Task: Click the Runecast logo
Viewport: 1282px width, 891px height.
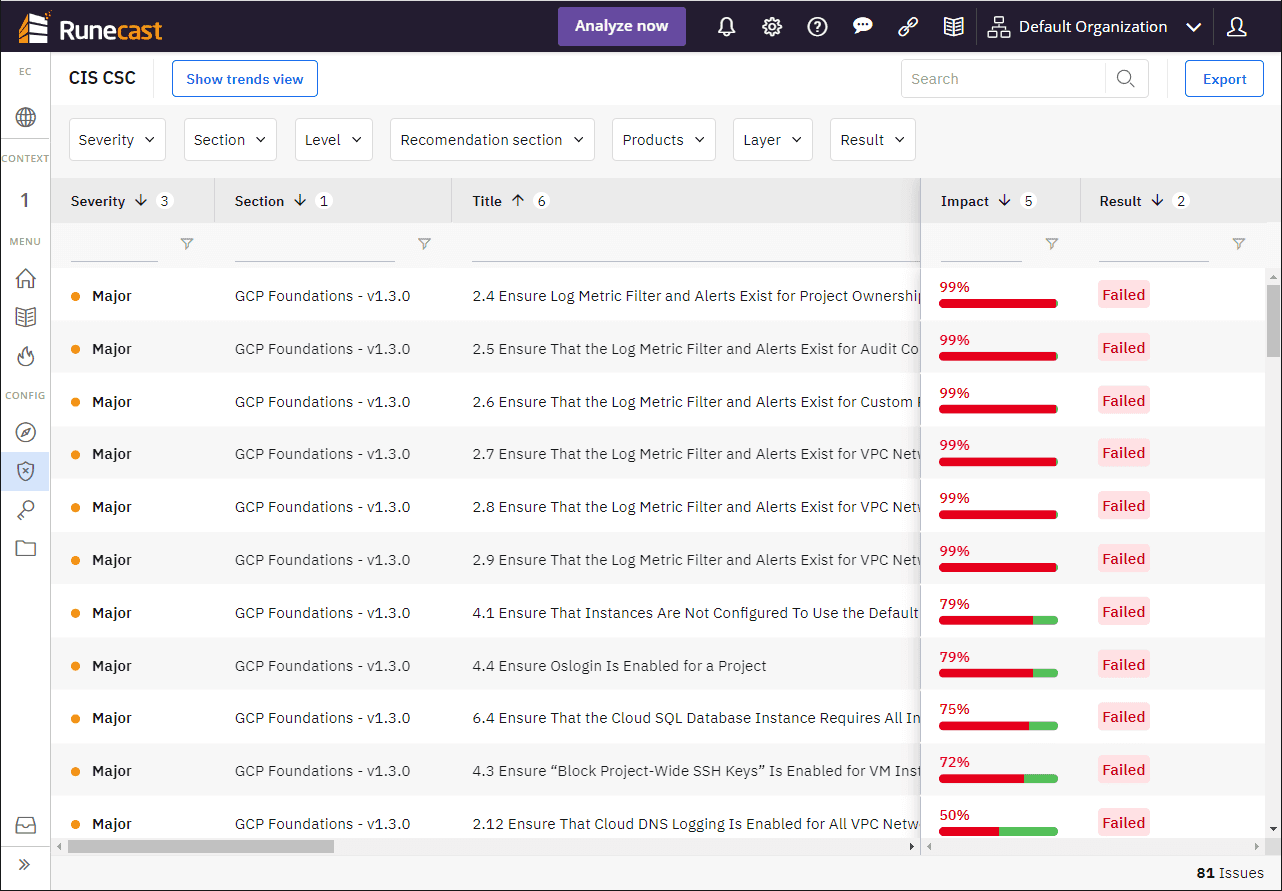Action: coord(91,27)
